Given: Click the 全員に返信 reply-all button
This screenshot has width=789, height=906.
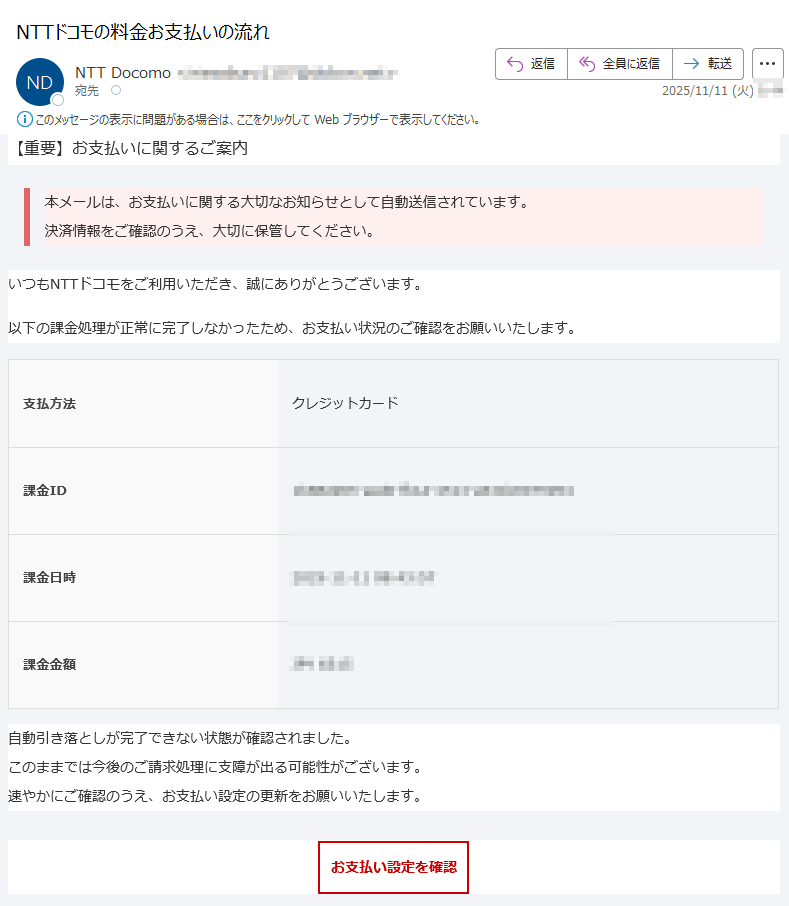Looking at the screenshot, I should [620, 64].
